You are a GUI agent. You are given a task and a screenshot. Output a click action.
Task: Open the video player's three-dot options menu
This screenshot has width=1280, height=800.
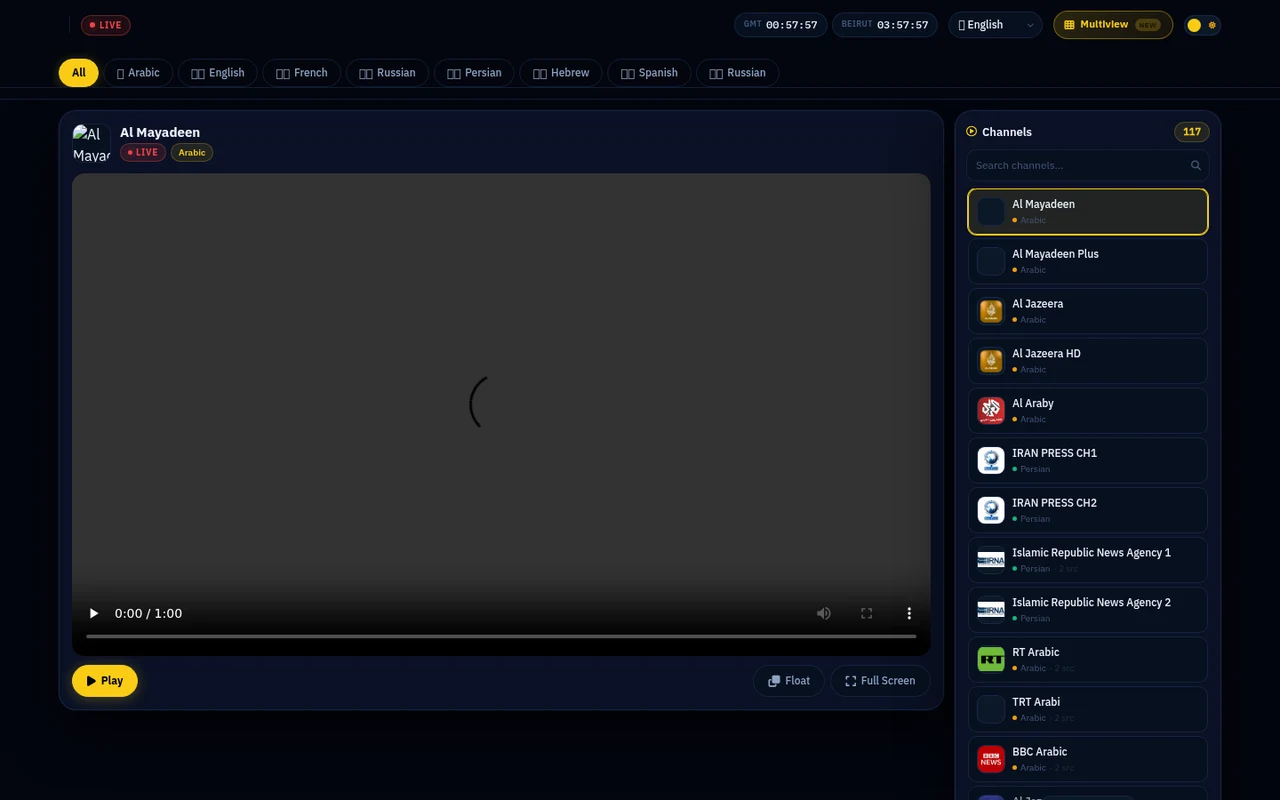pyautogui.click(x=909, y=613)
